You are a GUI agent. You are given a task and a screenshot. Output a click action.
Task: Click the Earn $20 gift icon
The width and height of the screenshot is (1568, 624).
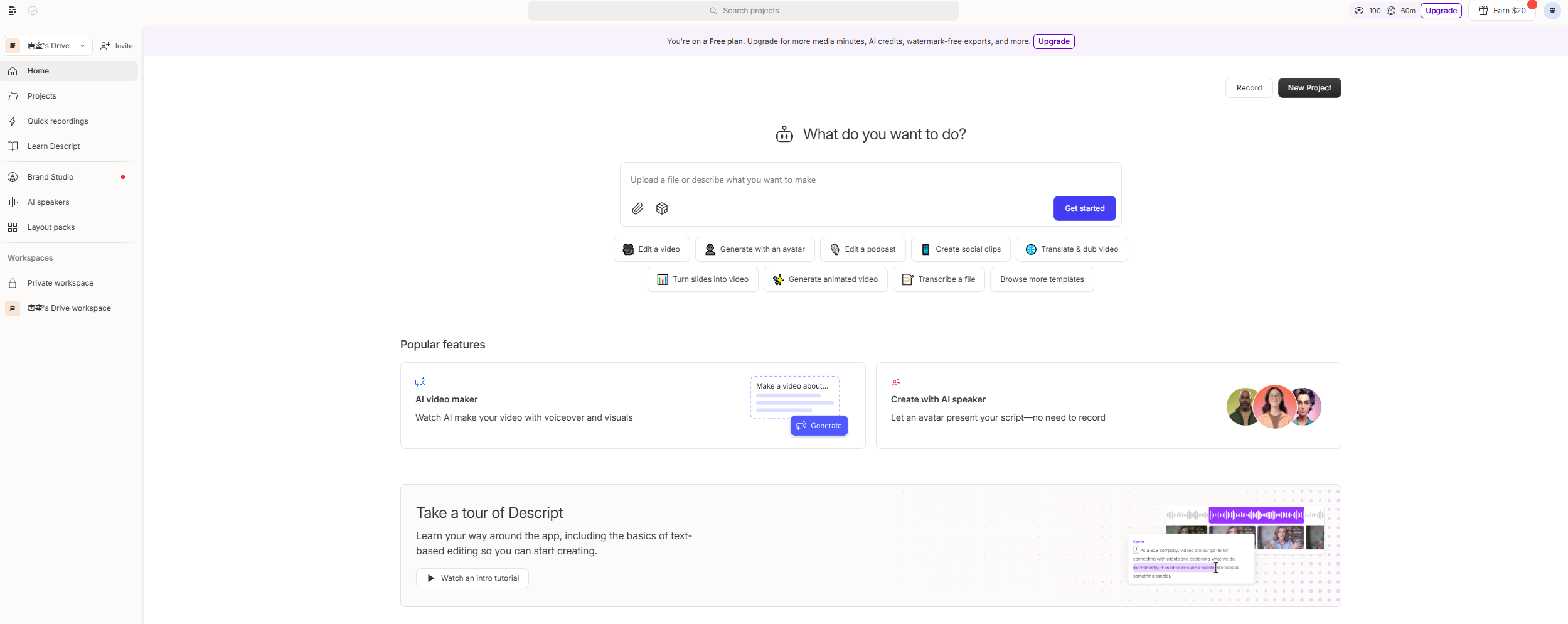coord(1483,11)
